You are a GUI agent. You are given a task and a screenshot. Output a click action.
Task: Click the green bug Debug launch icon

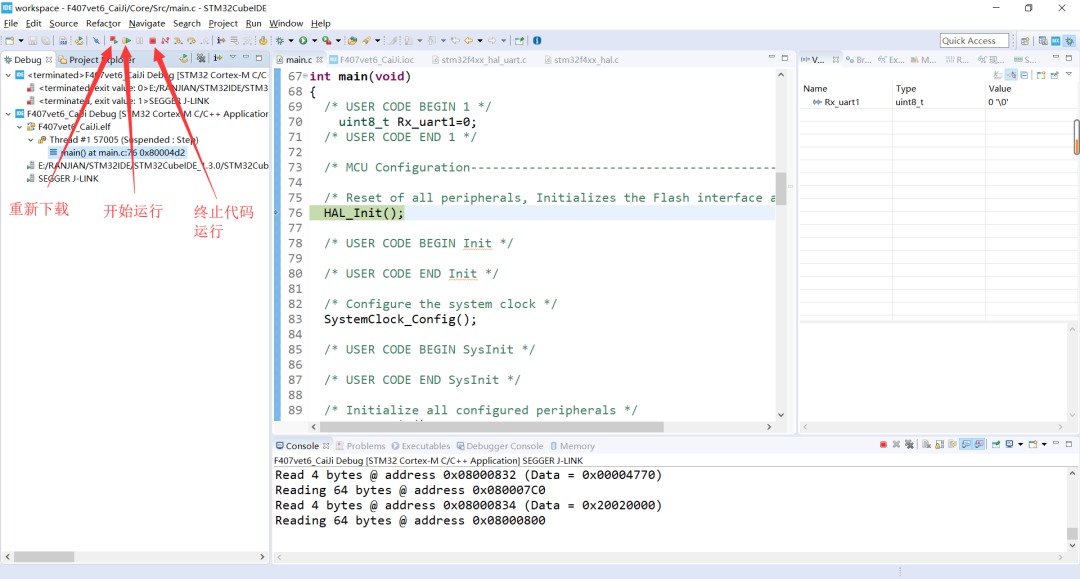pos(280,41)
